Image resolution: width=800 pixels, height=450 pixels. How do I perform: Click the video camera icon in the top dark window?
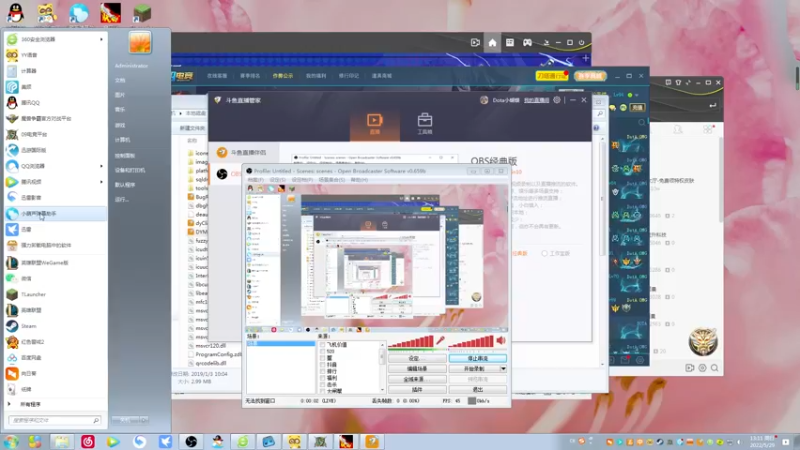pyautogui.click(x=475, y=42)
